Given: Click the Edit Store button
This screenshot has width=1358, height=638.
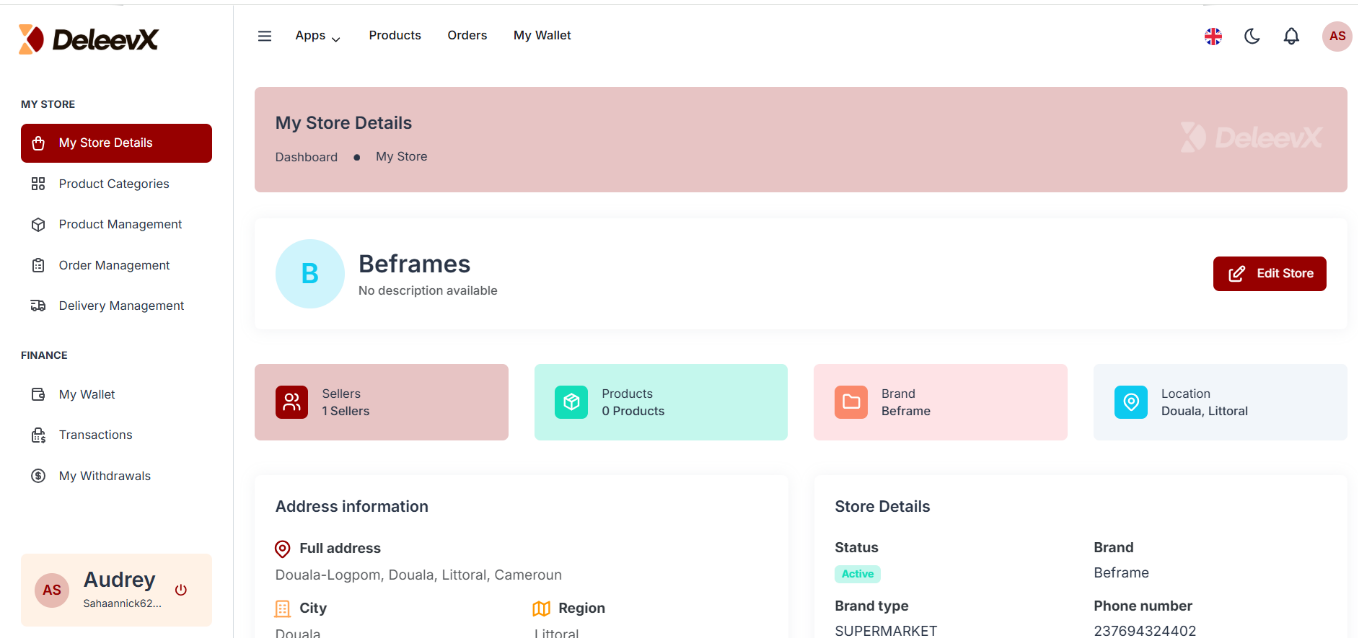Looking at the screenshot, I should [x=1269, y=273].
